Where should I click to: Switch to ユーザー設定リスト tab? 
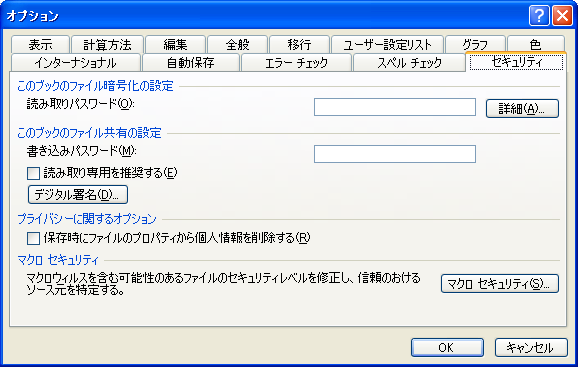(387, 45)
